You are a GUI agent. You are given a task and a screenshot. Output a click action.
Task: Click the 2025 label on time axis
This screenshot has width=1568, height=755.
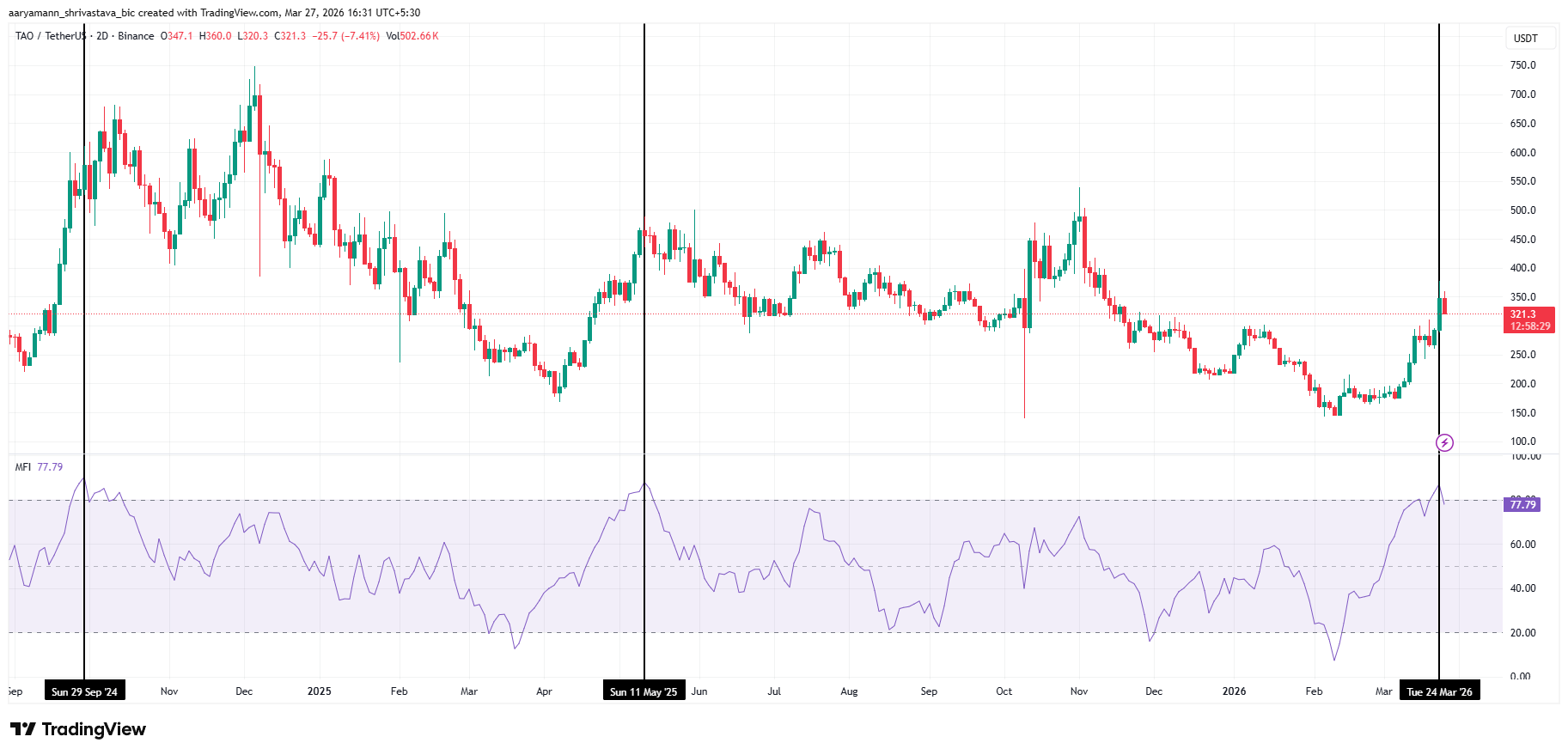(319, 691)
